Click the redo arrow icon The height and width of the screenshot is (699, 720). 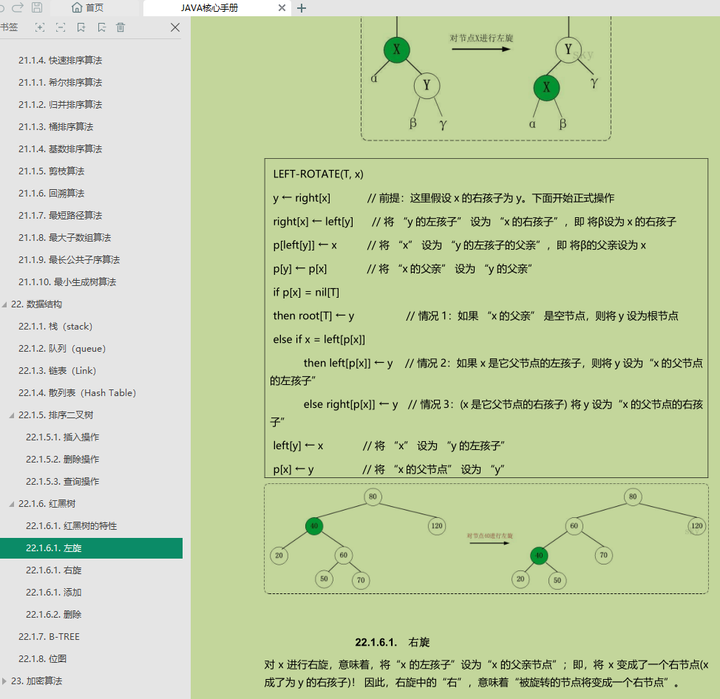click(18, 7)
